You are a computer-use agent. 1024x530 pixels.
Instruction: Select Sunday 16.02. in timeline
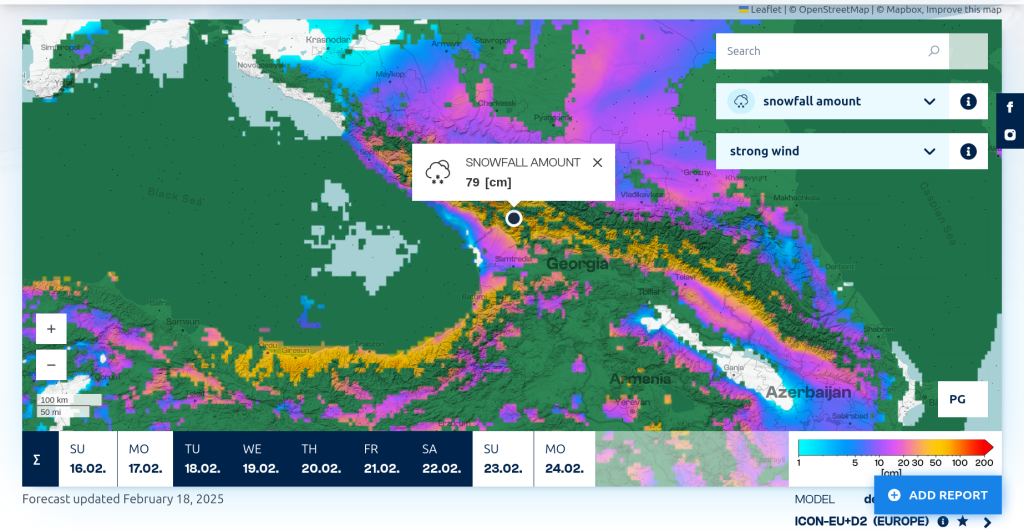click(88, 459)
